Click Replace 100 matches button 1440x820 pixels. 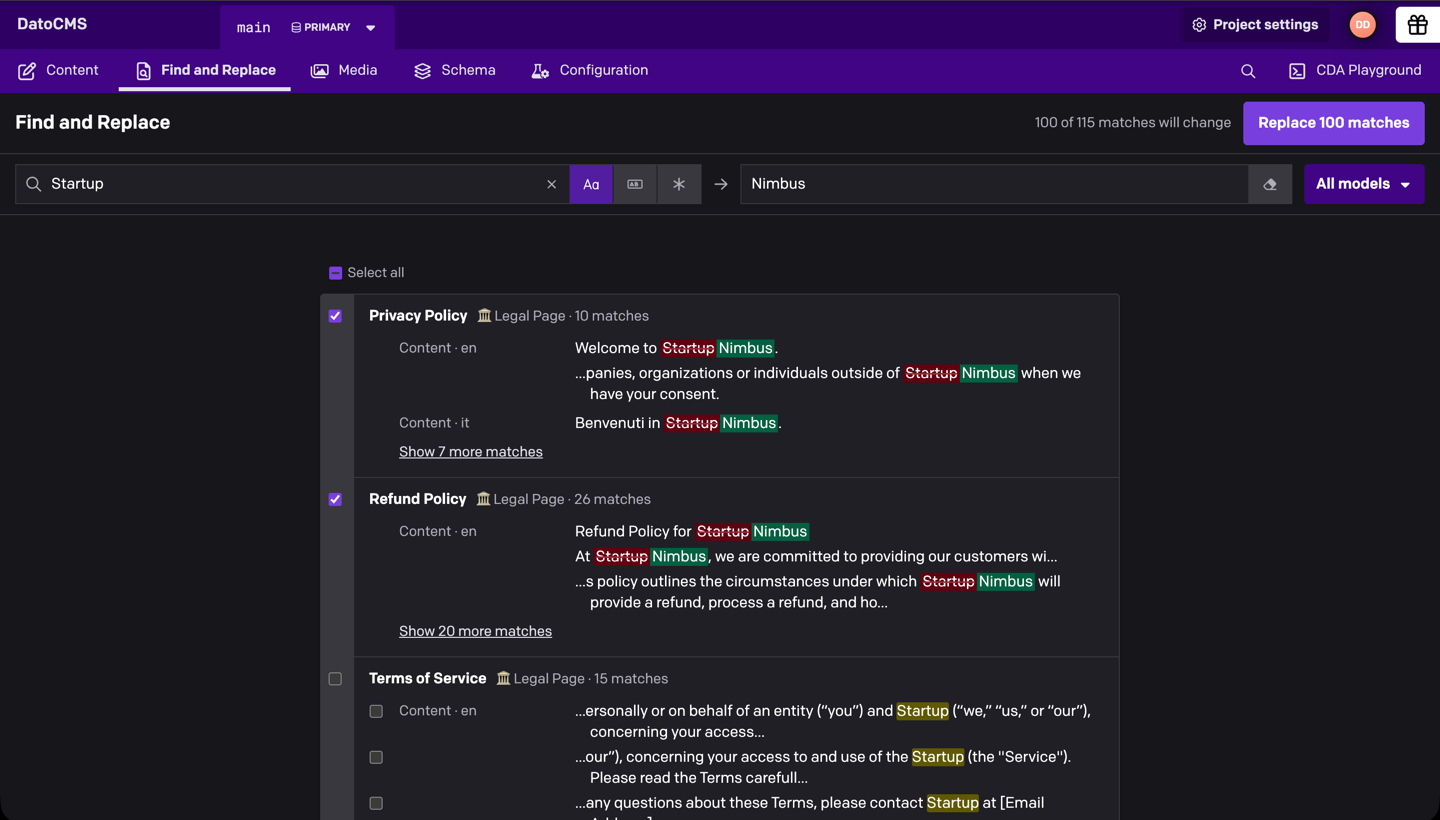pyautogui.click(x=1334, y=123)
